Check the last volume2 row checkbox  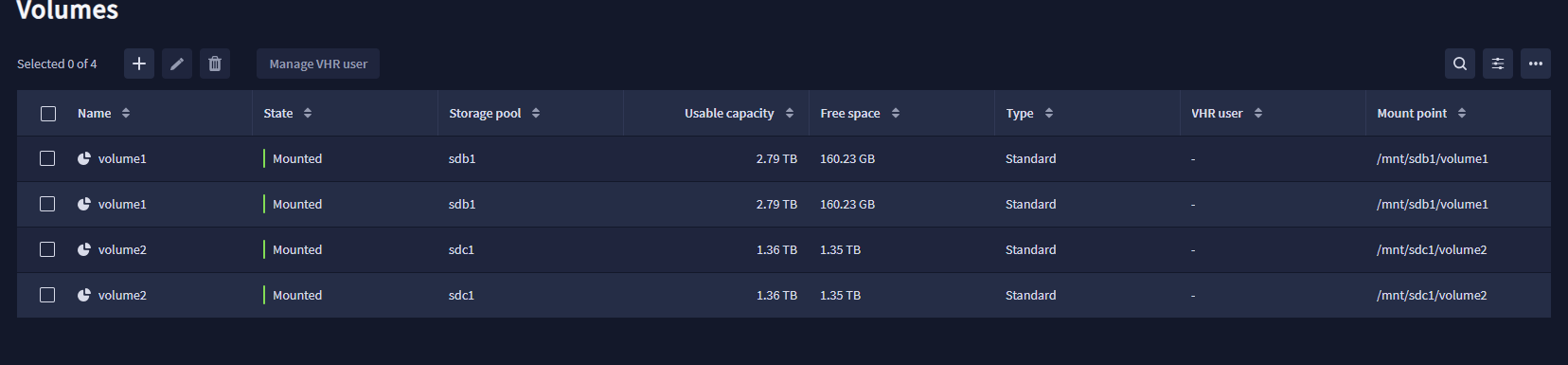pyautogui.click(x=47, y=295)
